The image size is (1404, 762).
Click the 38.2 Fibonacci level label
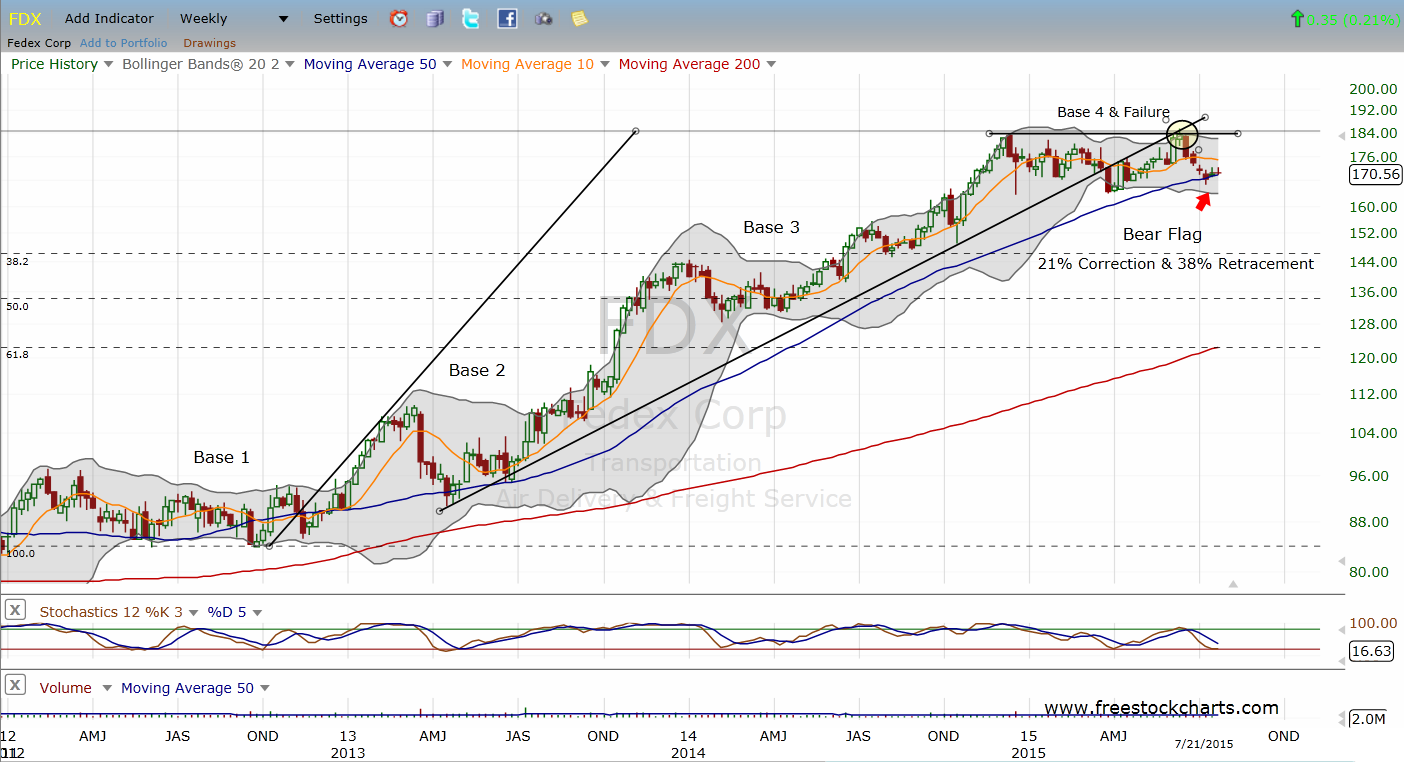click(18, 260)
